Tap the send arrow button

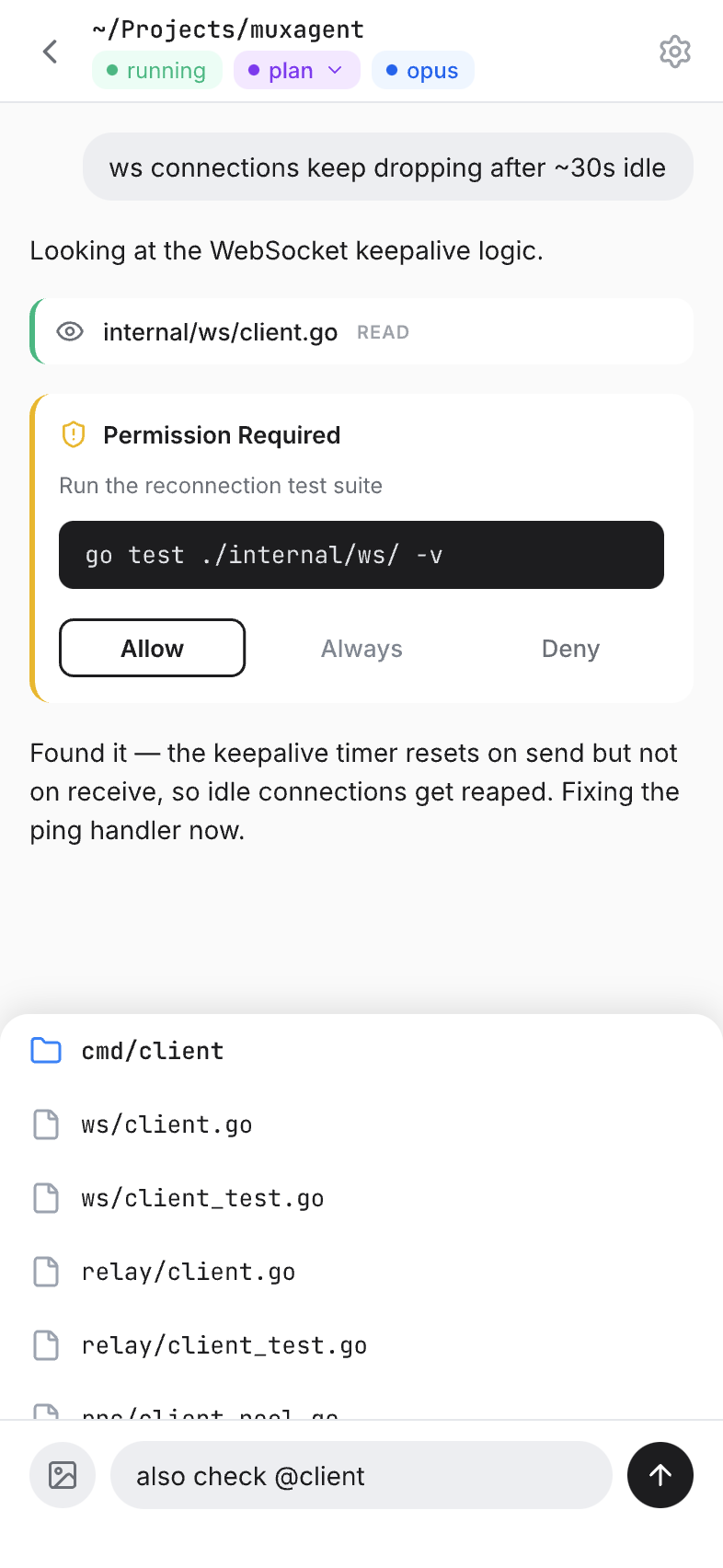(660, 1475)
